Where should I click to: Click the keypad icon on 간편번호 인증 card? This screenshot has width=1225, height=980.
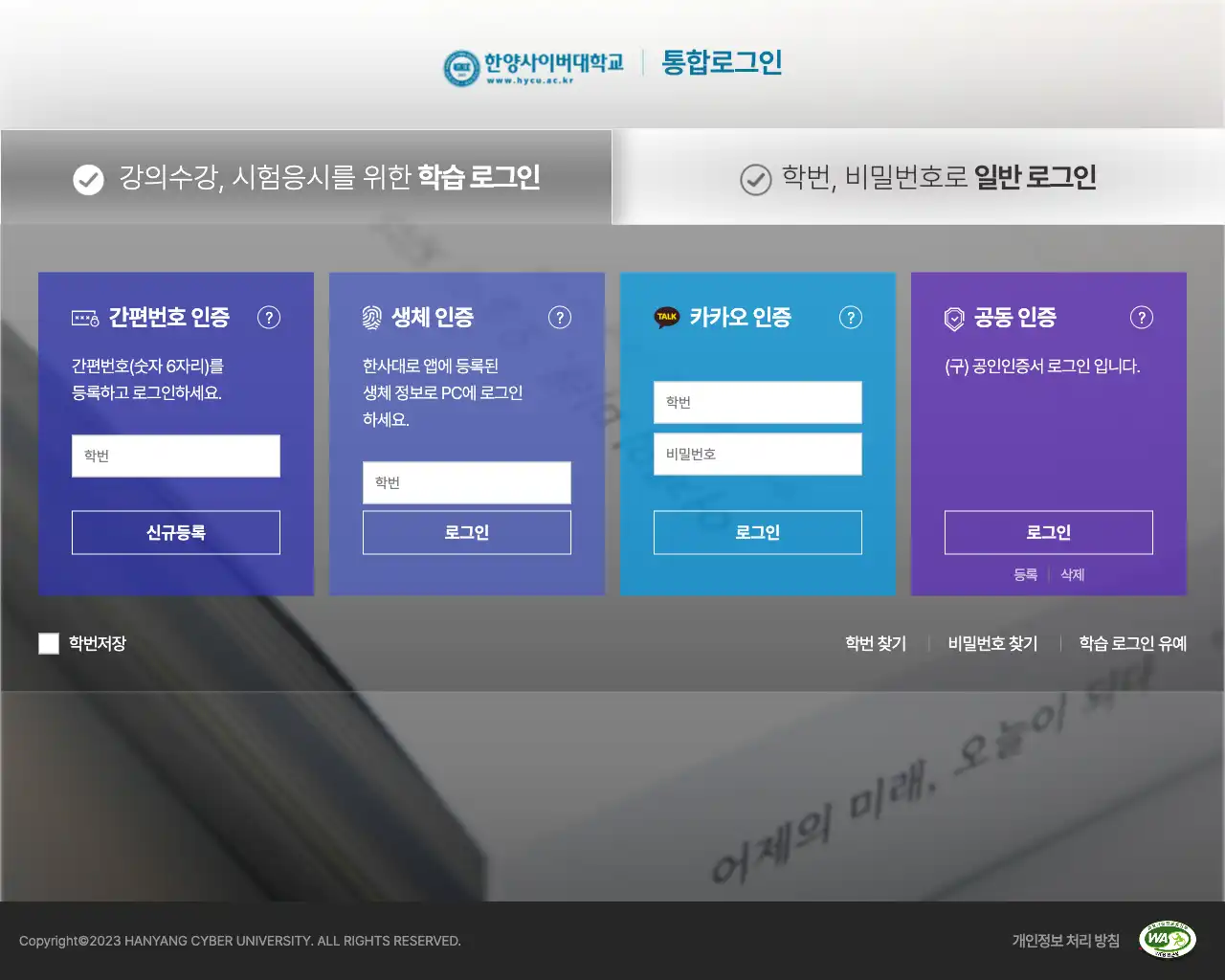point(84,317)
